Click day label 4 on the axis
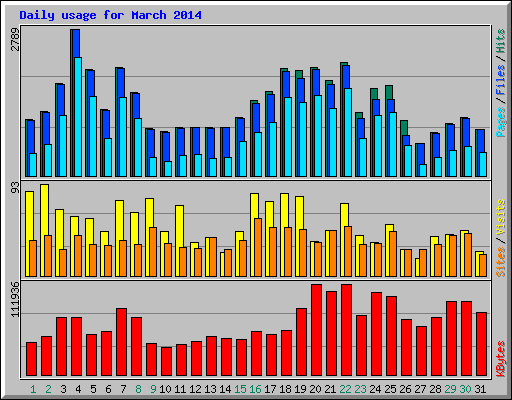Viewport: 512px width, 400px height. pyautogui.click(x=78, y=389)
